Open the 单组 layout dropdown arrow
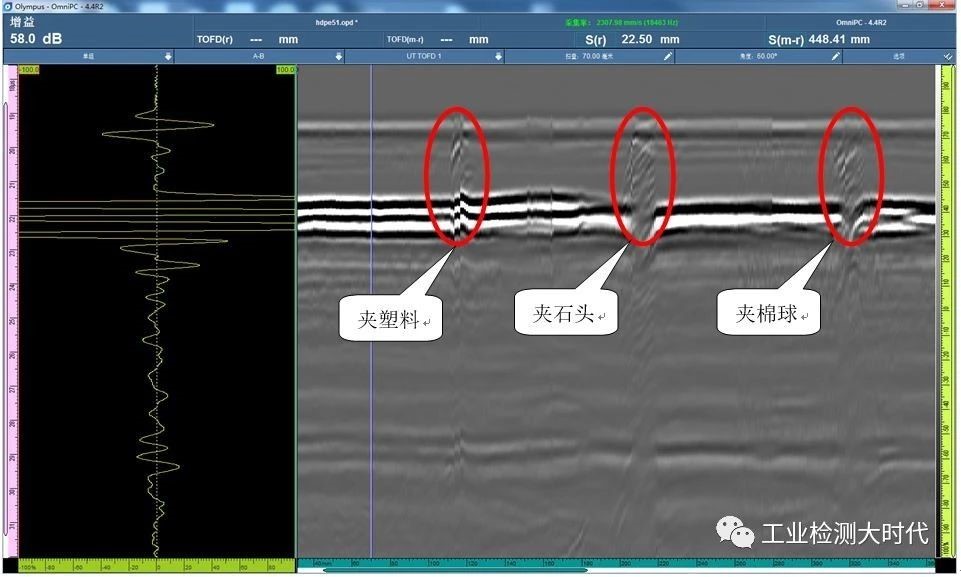This screenshot has height=577, width=961. coord(169,56)
